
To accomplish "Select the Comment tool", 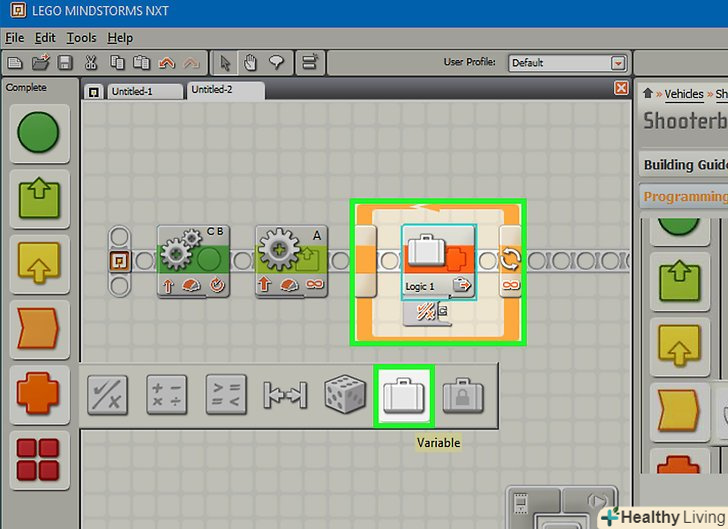I will [277, 61].
